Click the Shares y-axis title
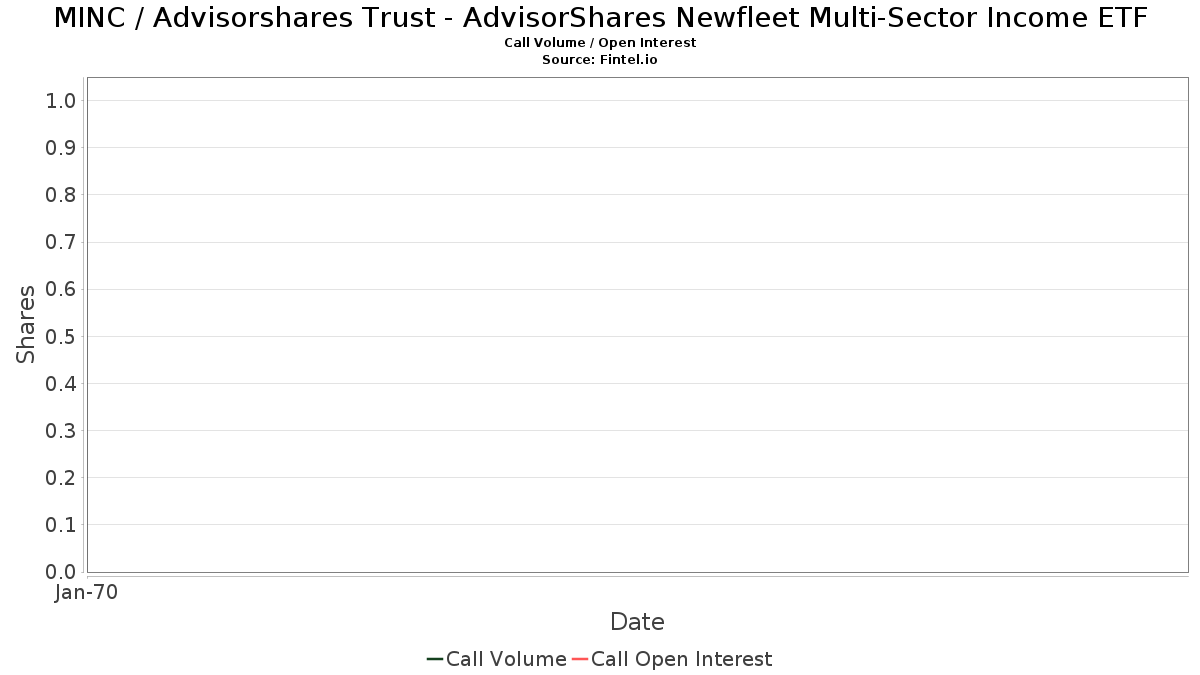Viewport: 1200px width, 675px height. click(x=26, y=324)
